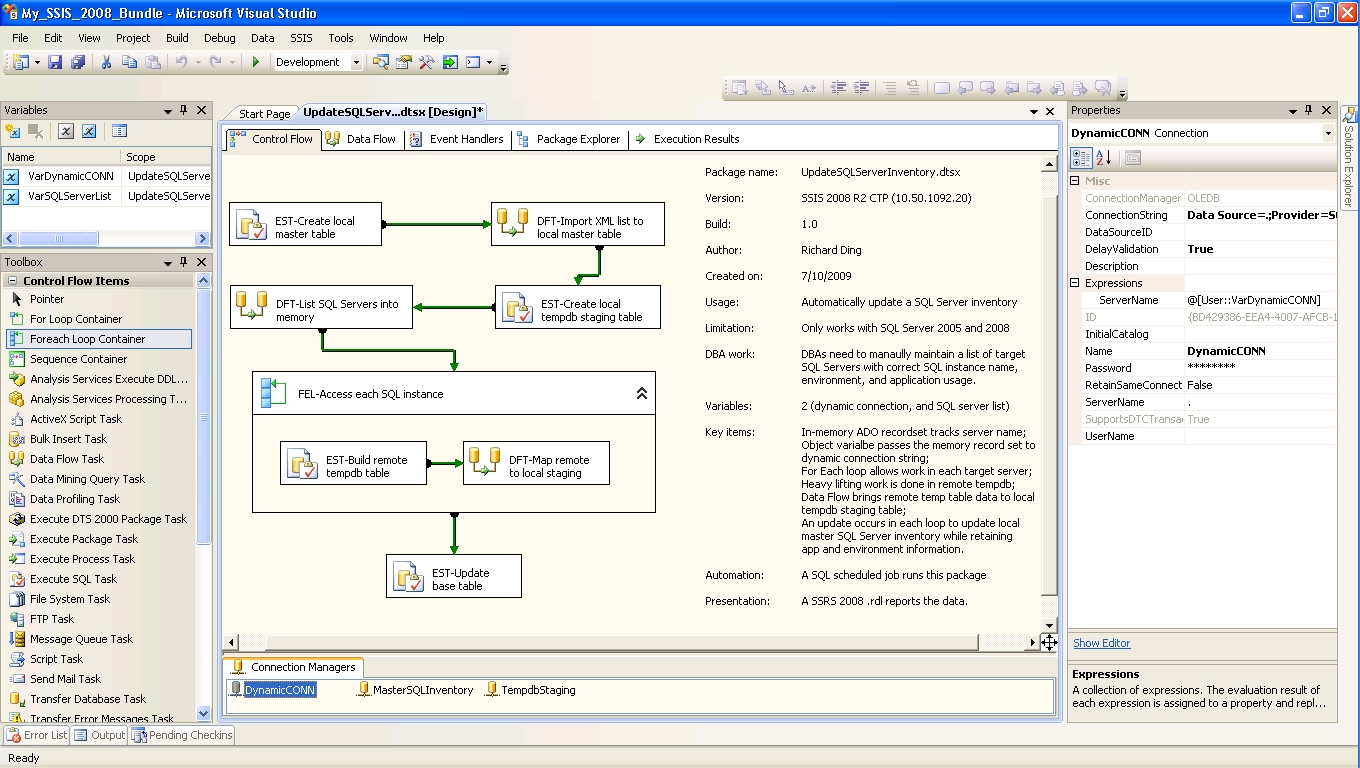This screenshot has height=768, width=1360.
Task: Click the Choose Variable Columns icon
Action: point(119,131)
